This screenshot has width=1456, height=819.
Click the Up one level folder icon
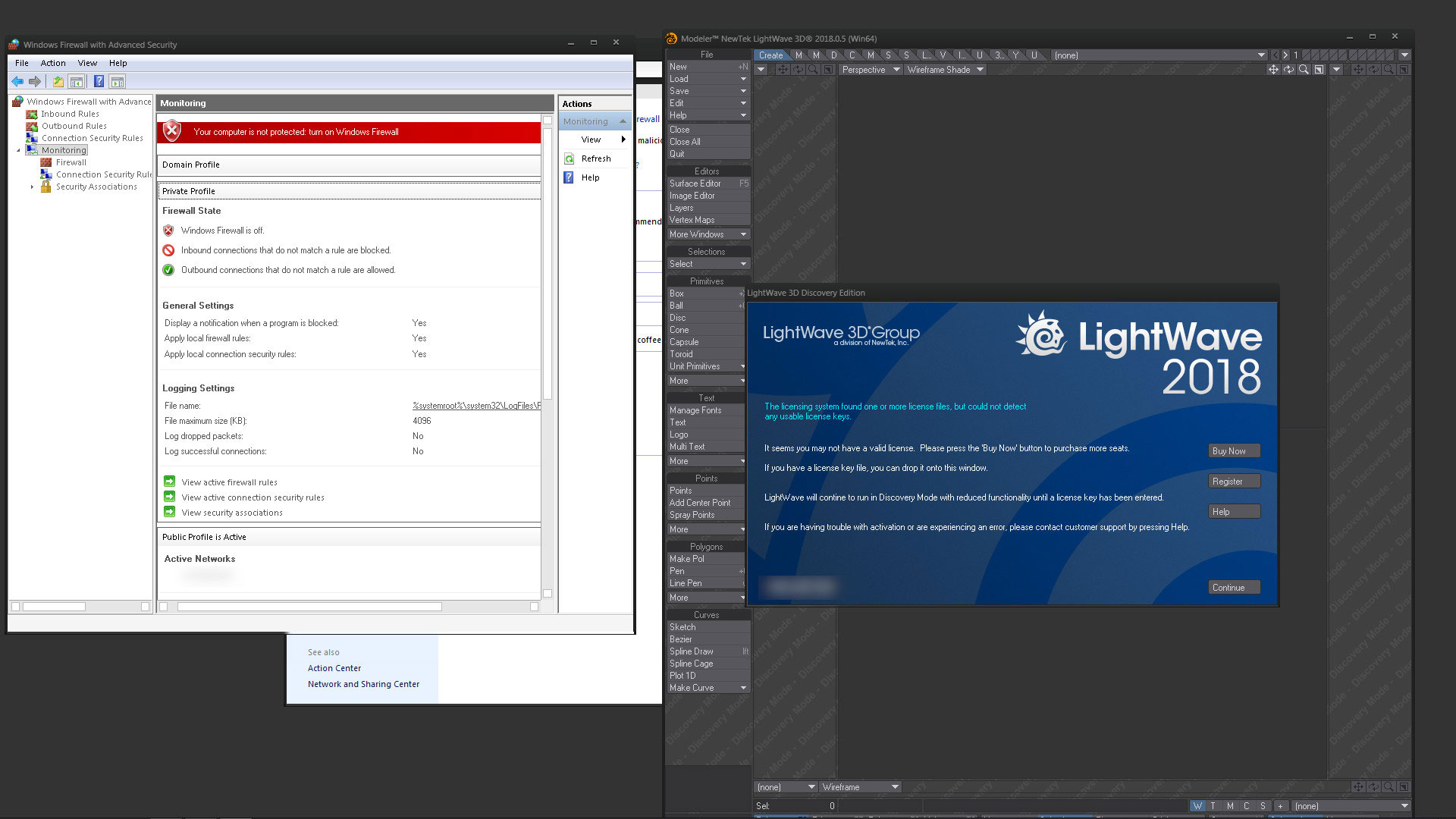58,82
